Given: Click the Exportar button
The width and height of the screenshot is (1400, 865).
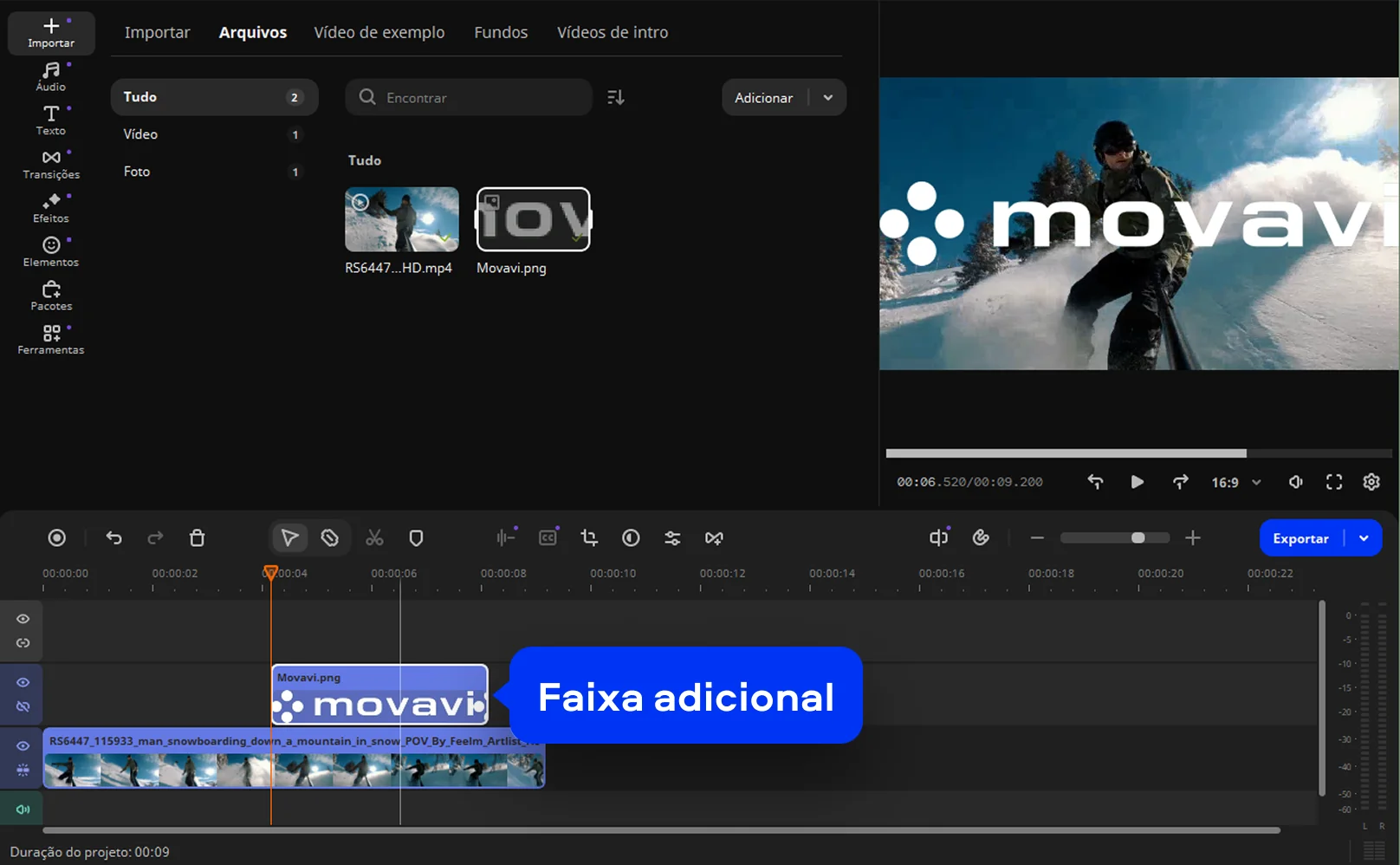Looking at the screenshot, I should (1300, 538).
